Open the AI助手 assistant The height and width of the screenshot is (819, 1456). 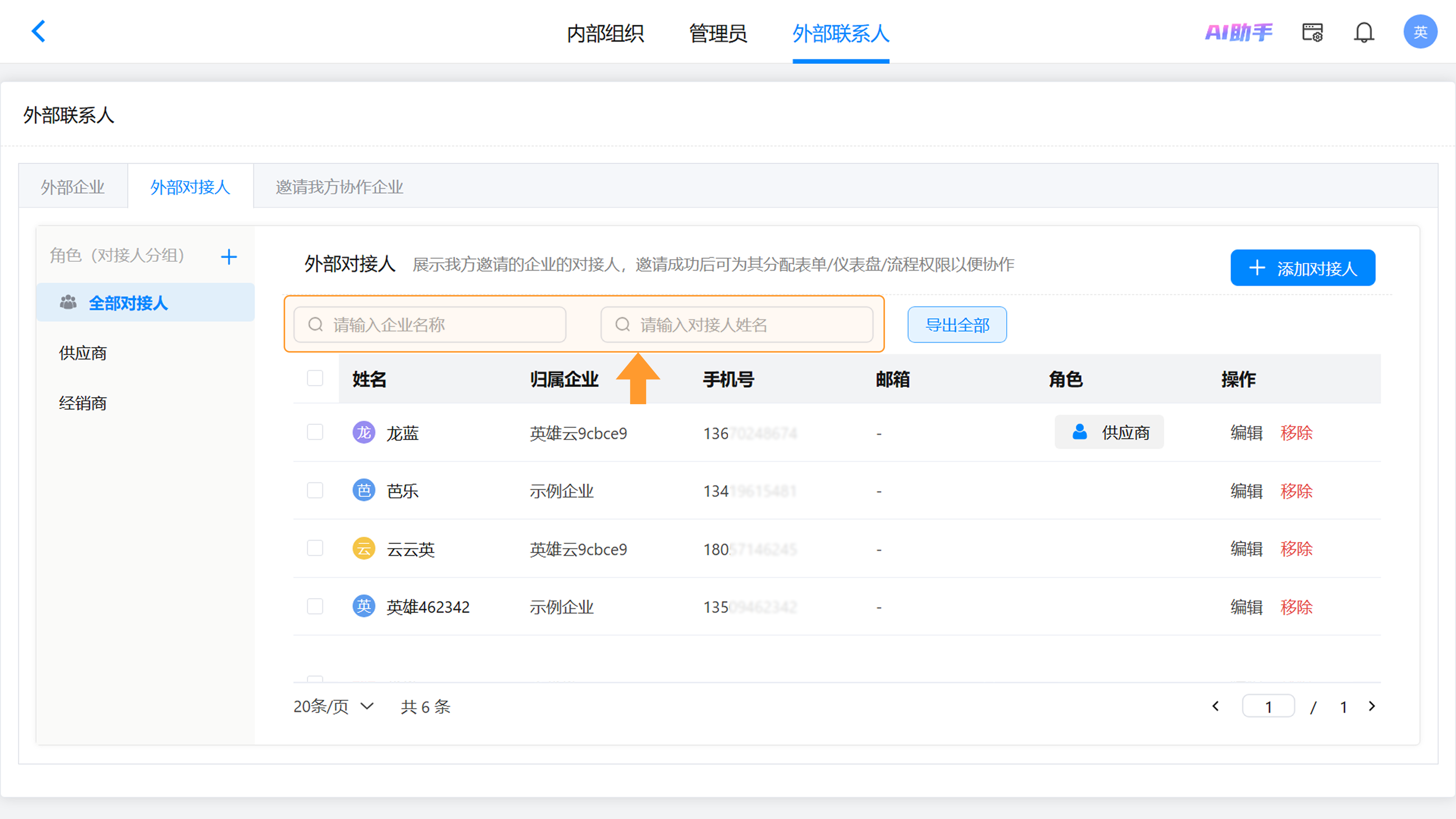coord(1239,32)
